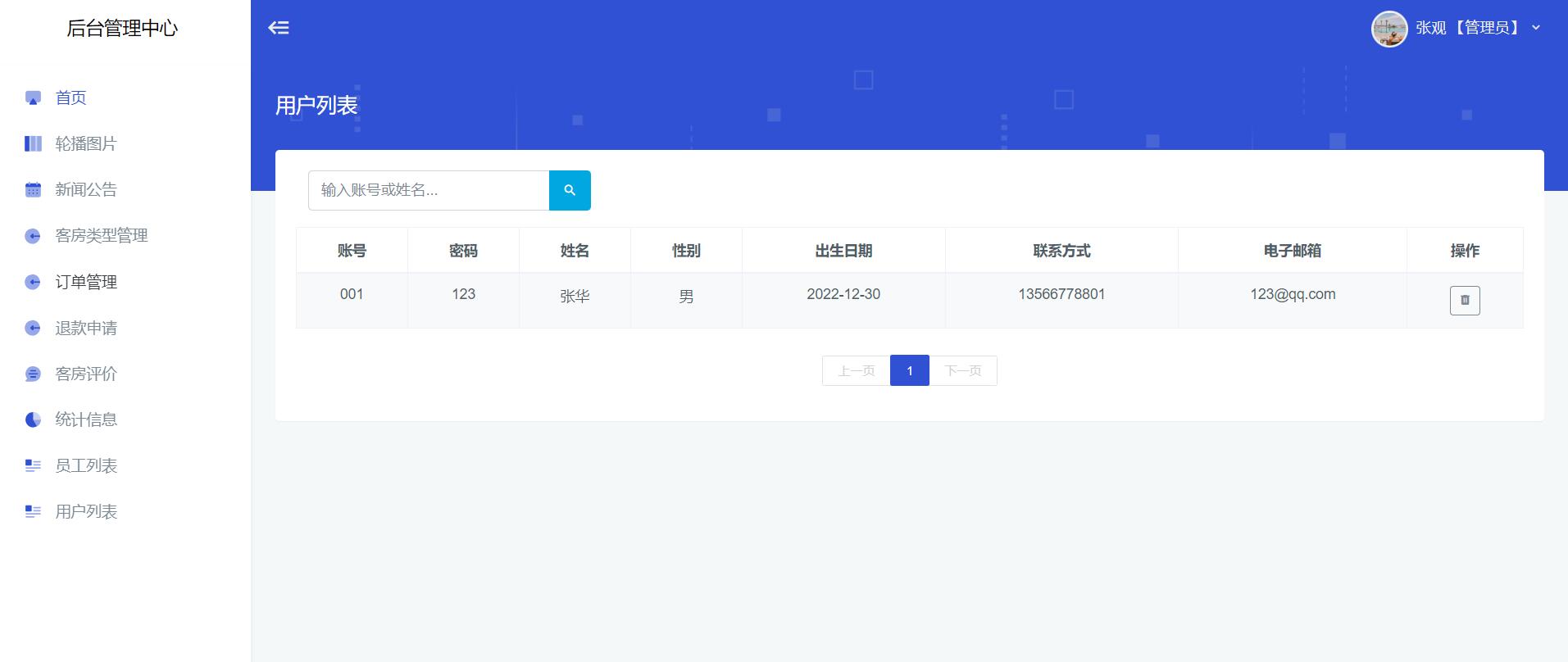Click the 性别 column header
The height and width of the screenshot is (662, 1568).
coord(686,251)
